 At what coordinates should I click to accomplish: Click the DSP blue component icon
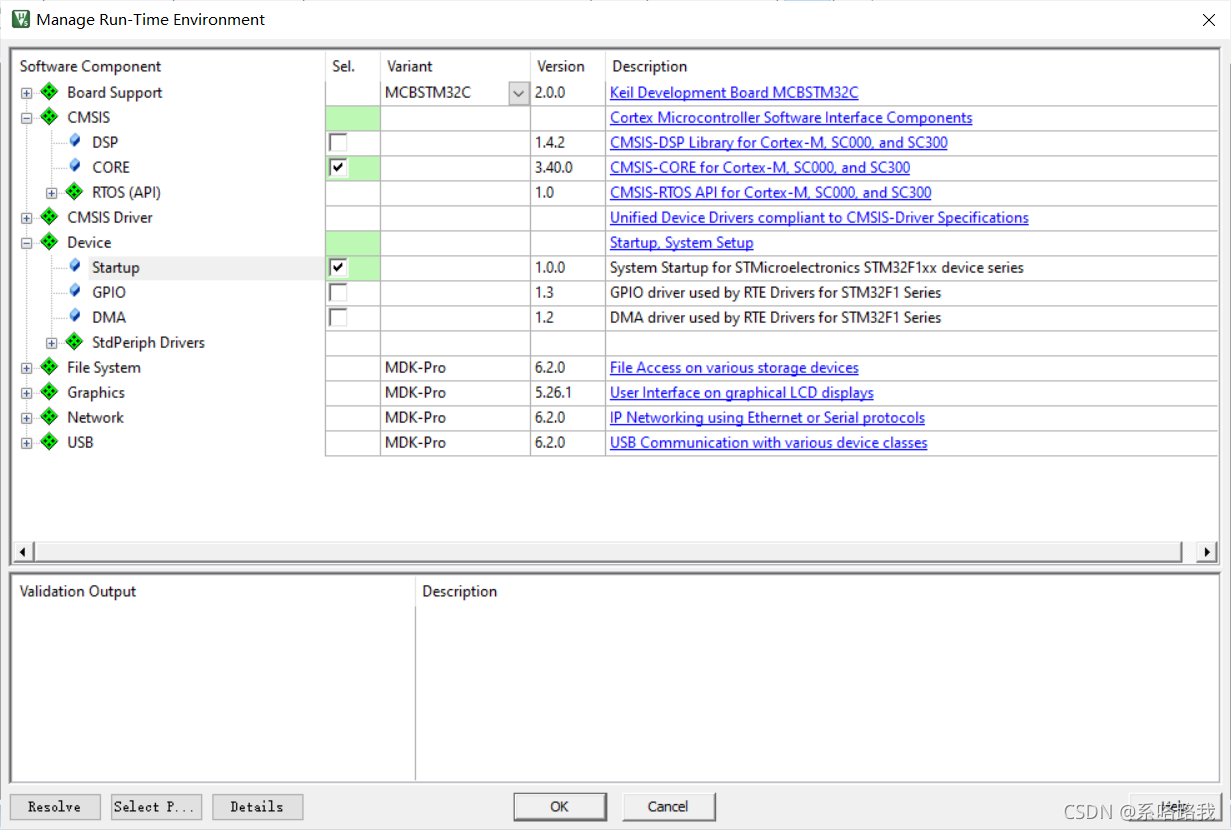tap(75, 141)
